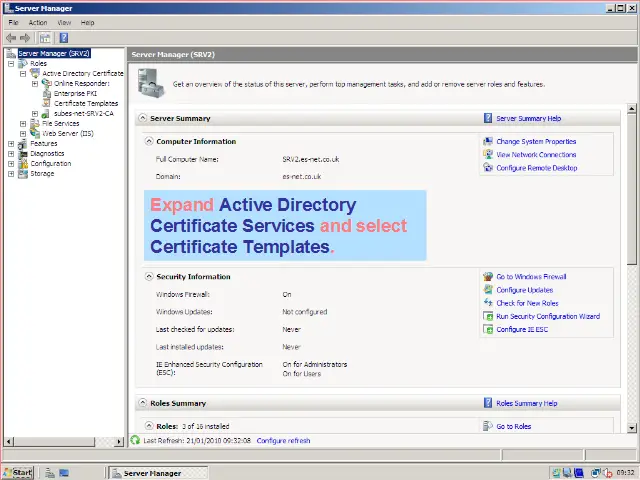Open the File menu
640x480 pixels.
[x=13, y=22]
